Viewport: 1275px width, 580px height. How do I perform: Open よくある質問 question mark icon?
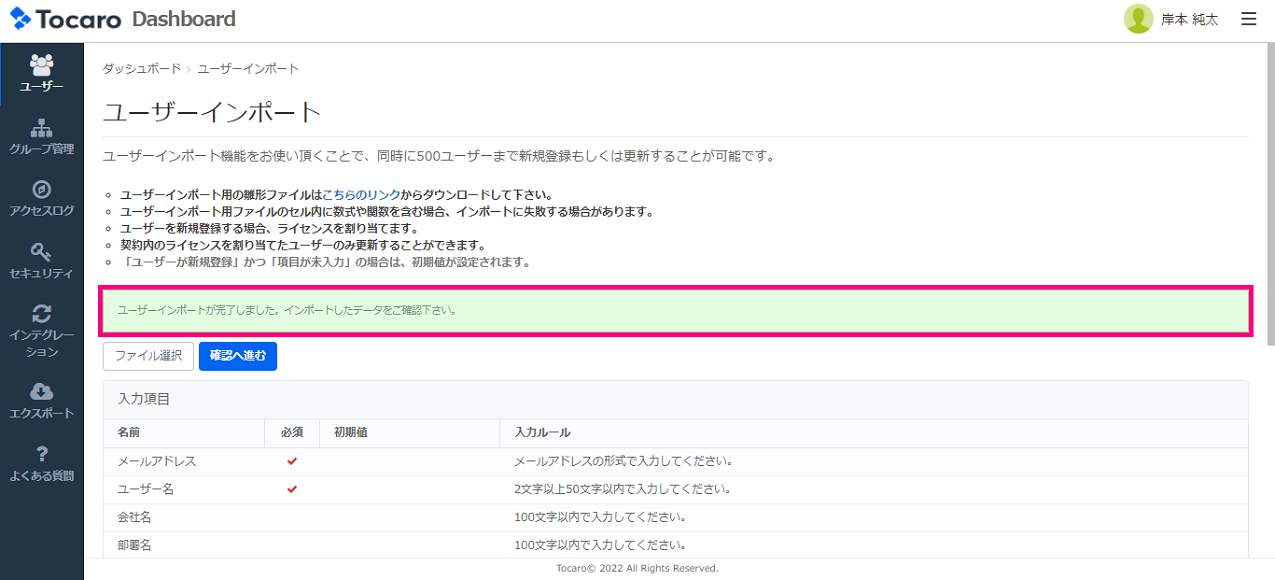(x=42, y=455)
